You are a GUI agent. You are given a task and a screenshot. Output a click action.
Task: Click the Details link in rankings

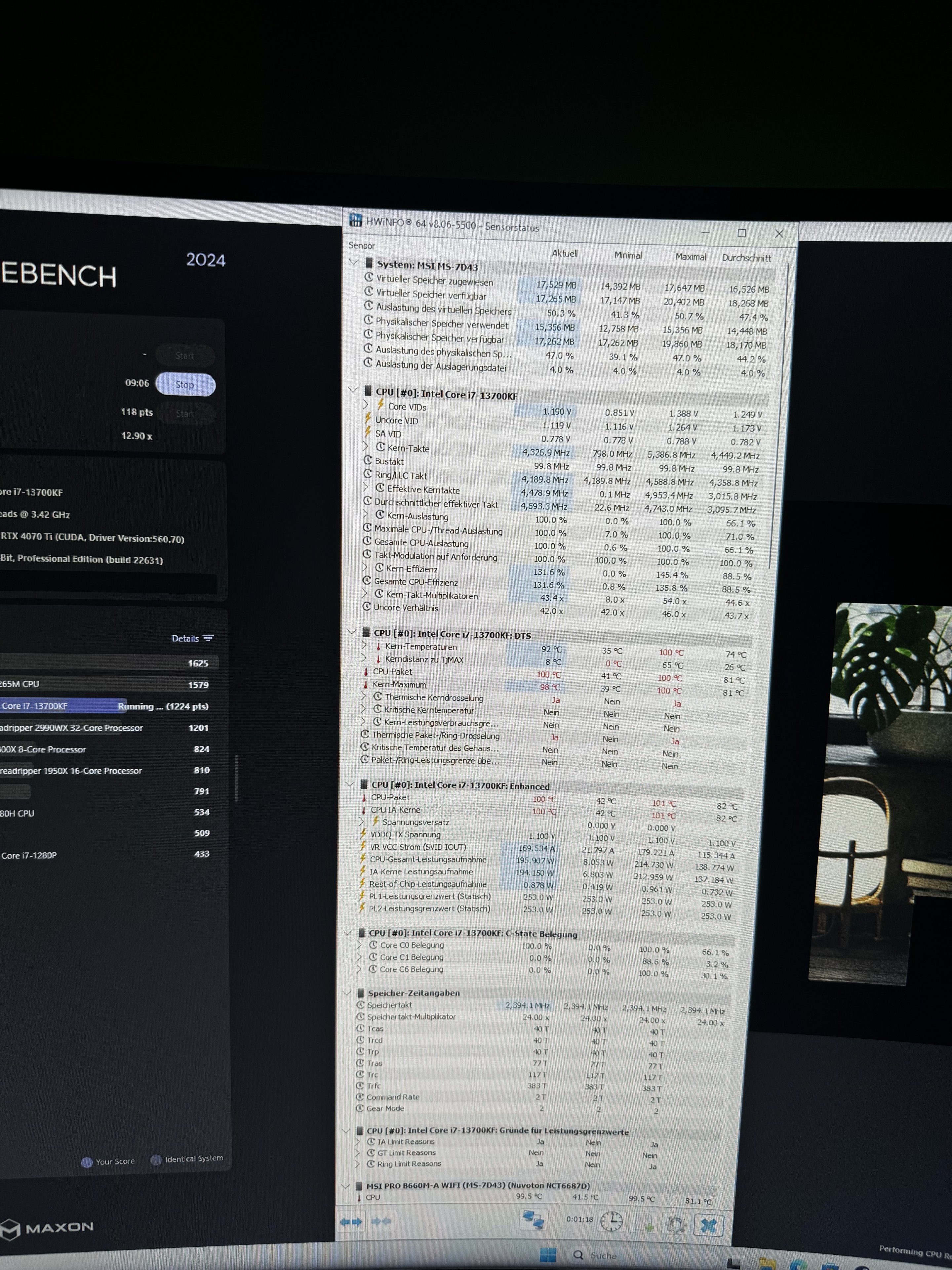(x=185, y=638)
